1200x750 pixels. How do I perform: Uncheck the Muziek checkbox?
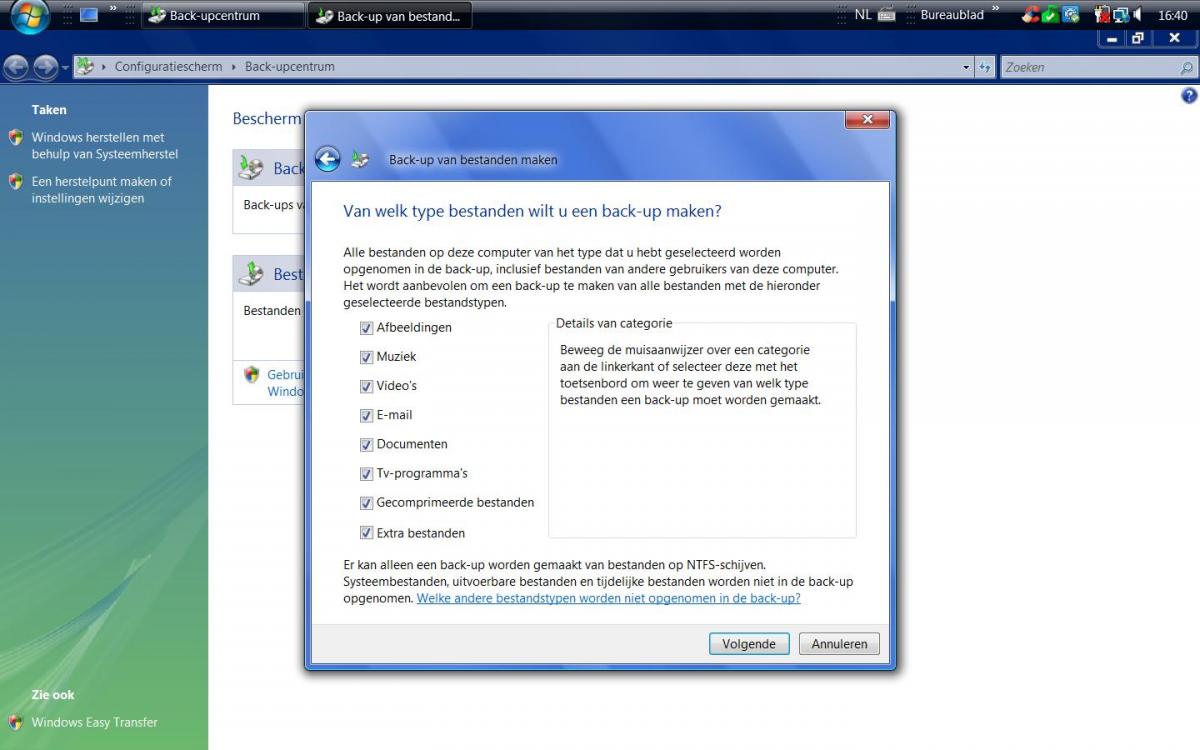366,357
